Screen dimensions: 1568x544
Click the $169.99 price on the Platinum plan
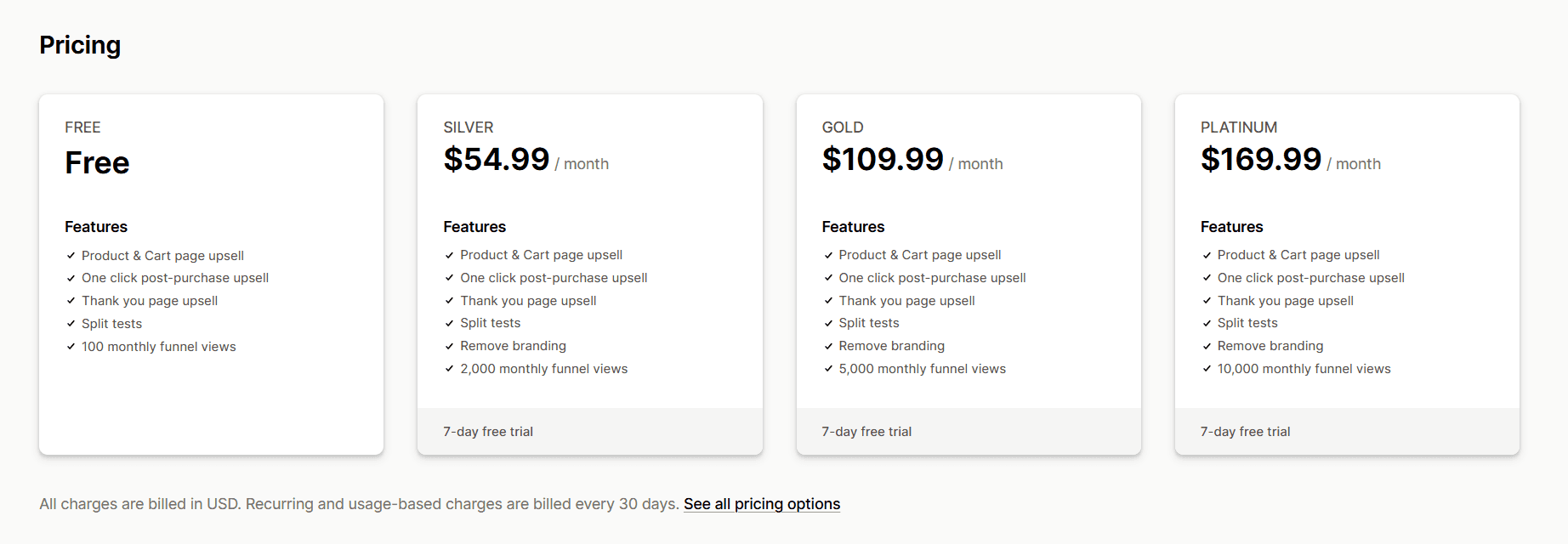click(x=1262, y=158)
